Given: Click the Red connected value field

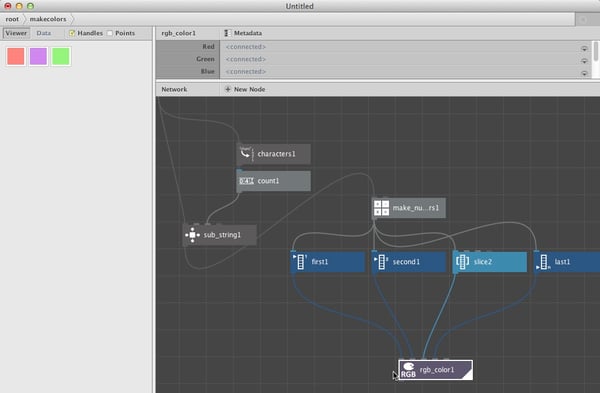Looking at the screenshot, I should (x=405, y=47).
